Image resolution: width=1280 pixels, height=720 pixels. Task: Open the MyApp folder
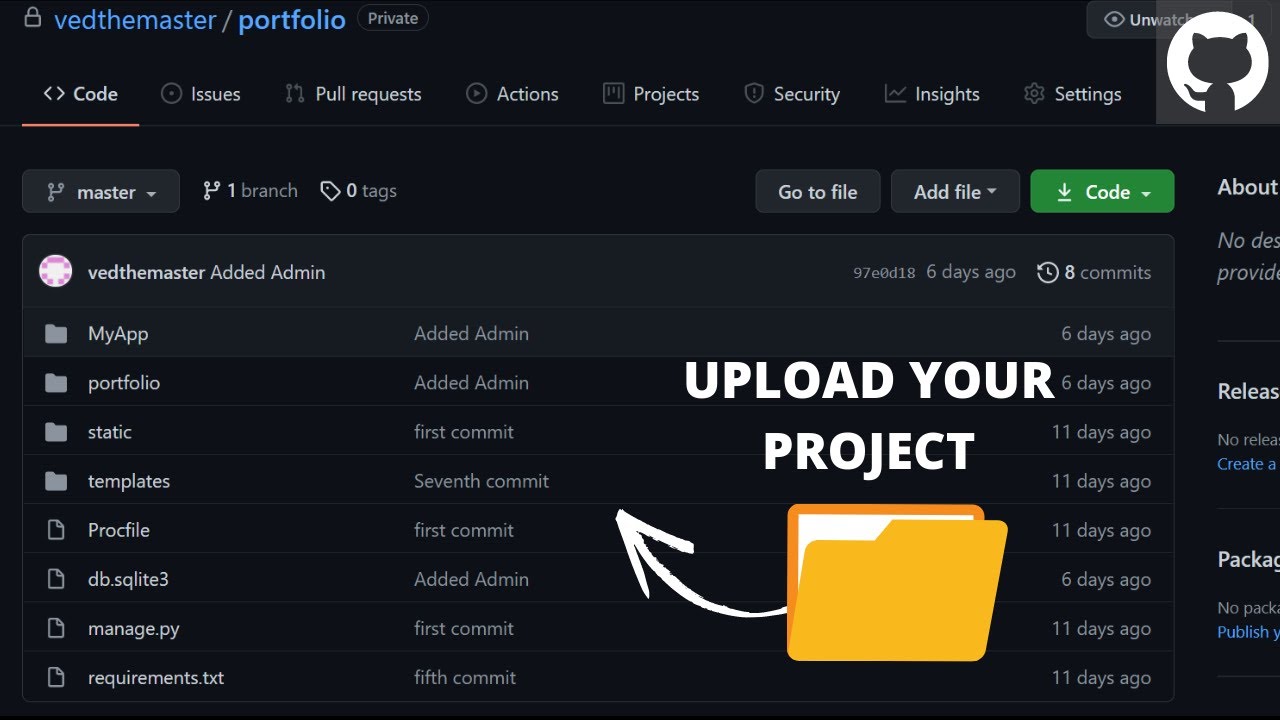point(118,334)
